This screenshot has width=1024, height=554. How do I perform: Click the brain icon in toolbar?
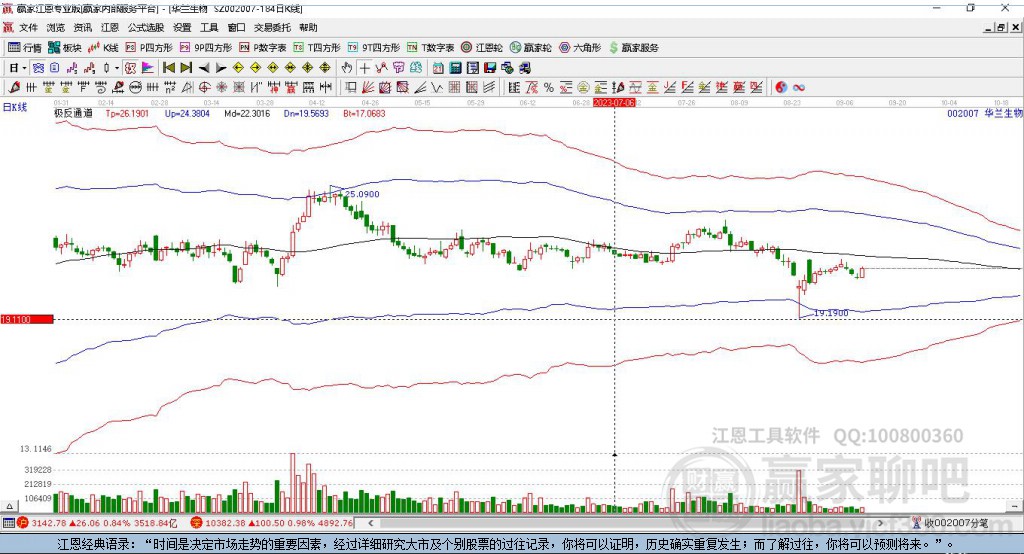point(415,68)
